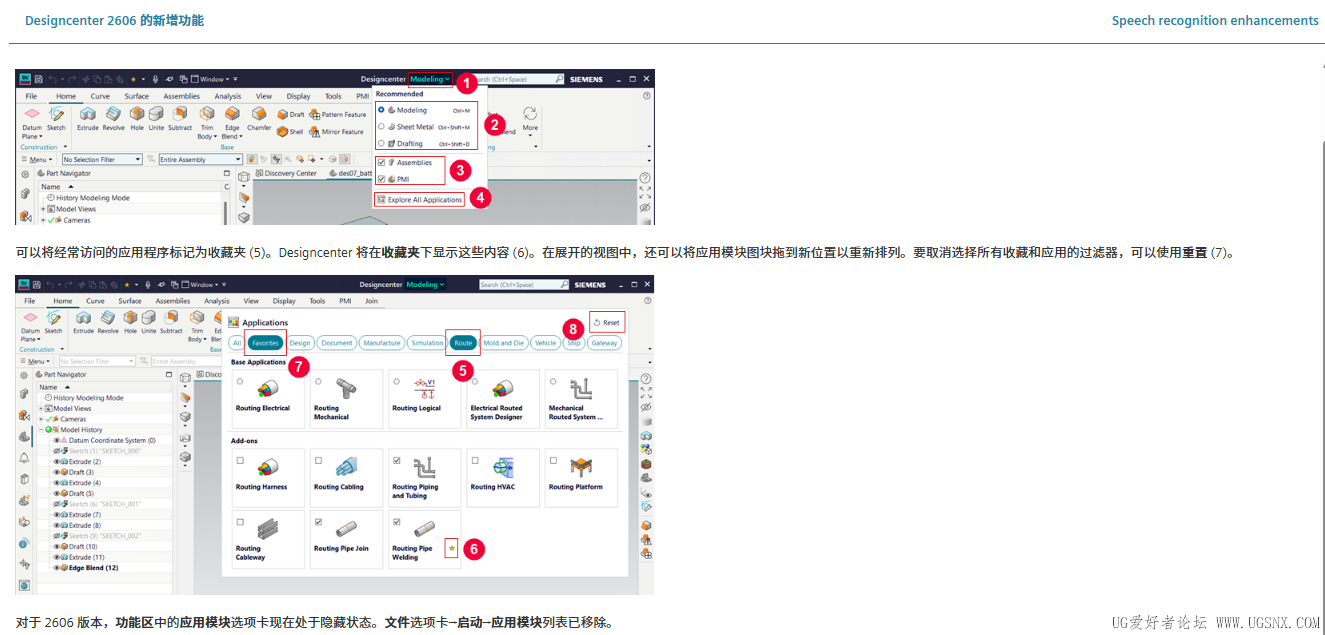This screenshot has height=635, width=1325.
Task: Select the Routing Logical radio button
Action: (x=396, y=381)
